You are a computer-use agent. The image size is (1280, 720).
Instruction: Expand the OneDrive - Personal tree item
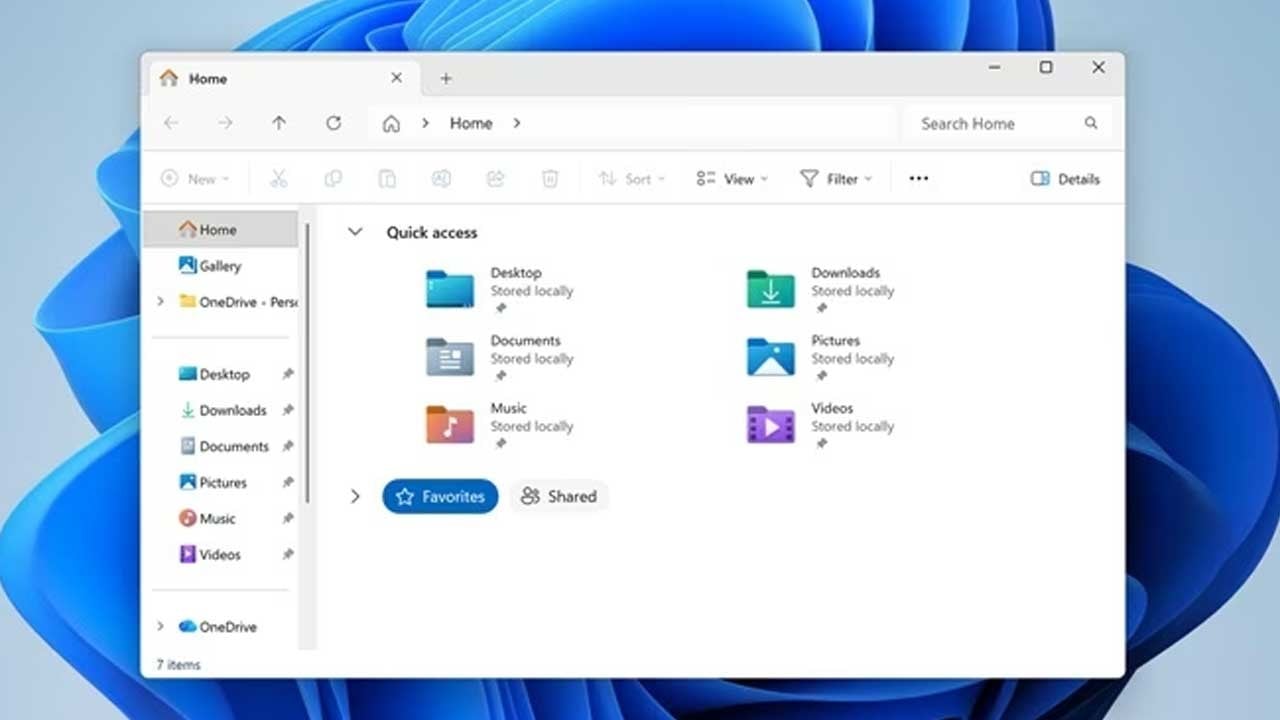point(162,302)
